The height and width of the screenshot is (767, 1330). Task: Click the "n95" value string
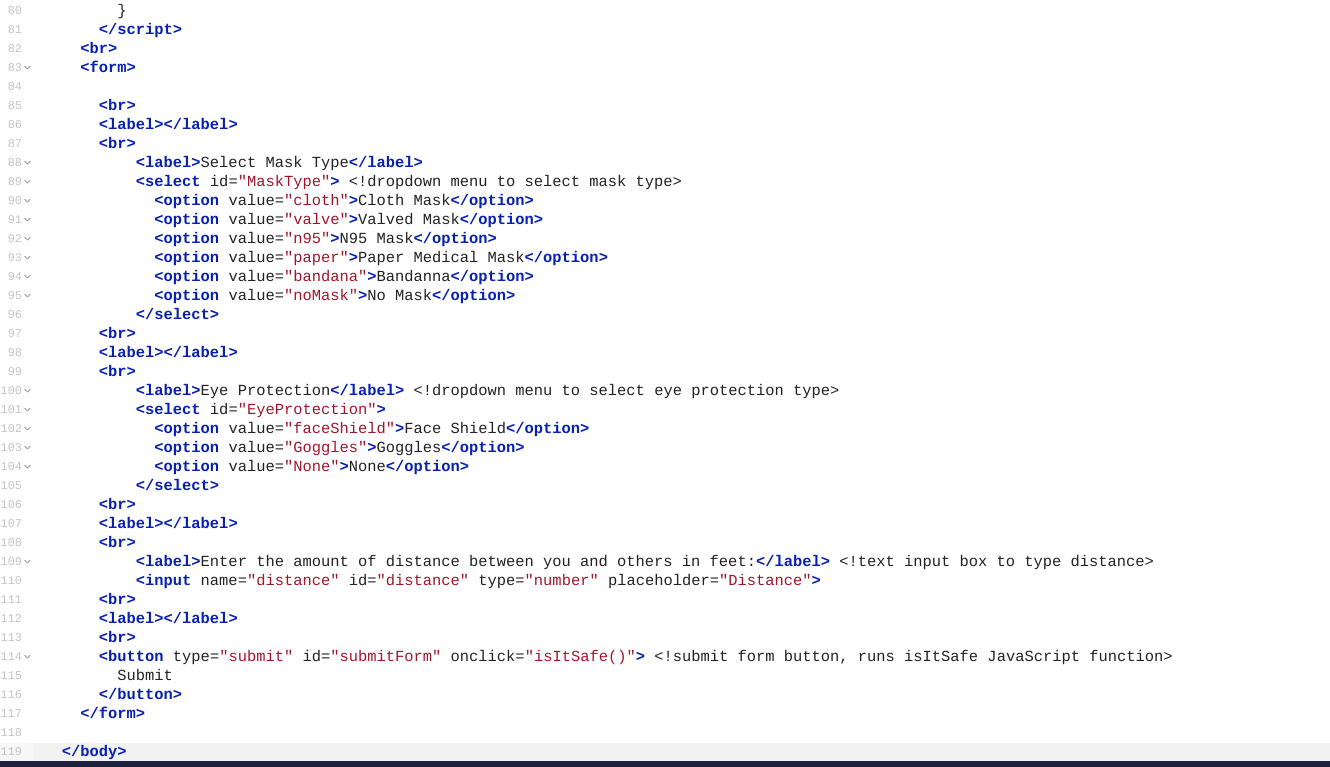pos(307,239)
